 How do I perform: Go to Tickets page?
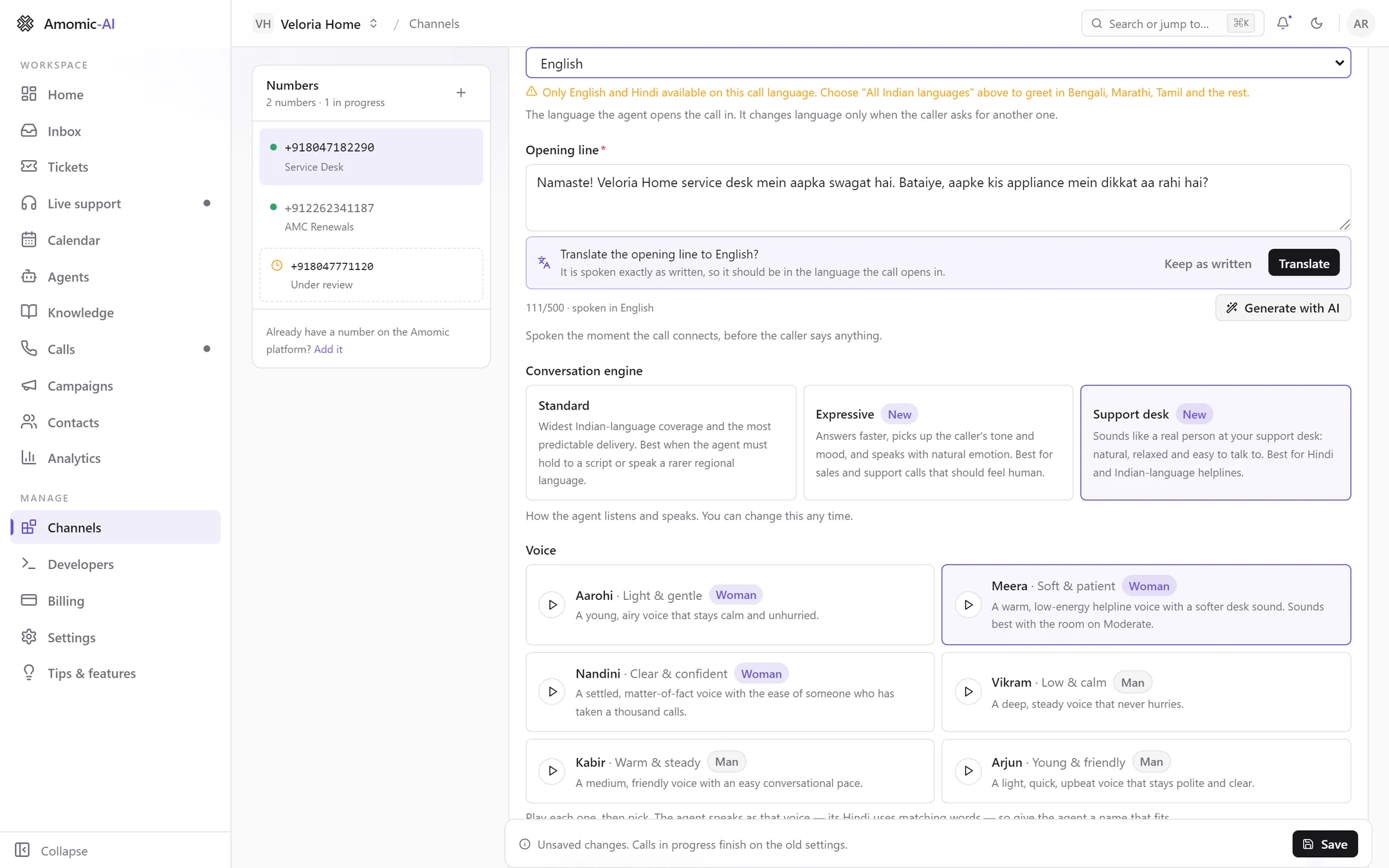[x=116, y=167]
